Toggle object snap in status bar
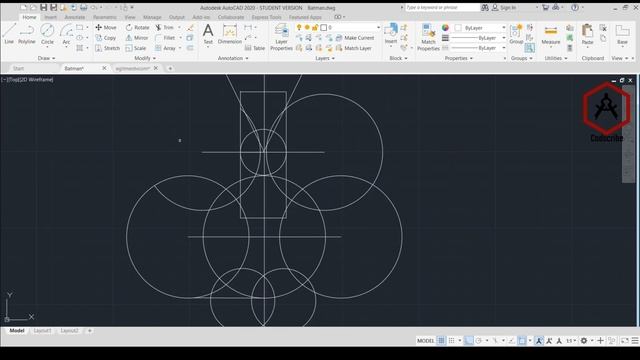Screen dimensions: 640x360 [x=522, y=340]
